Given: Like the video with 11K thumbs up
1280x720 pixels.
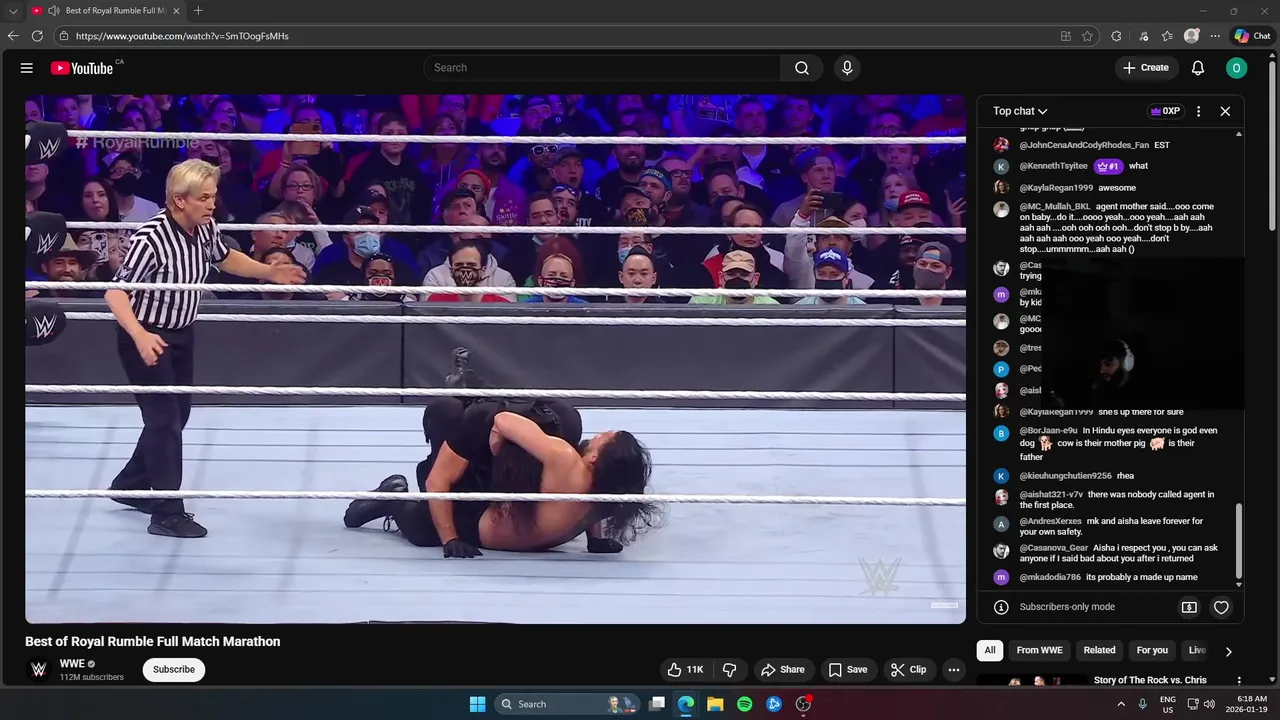Looking at the screenshot, I should [686, 670].
